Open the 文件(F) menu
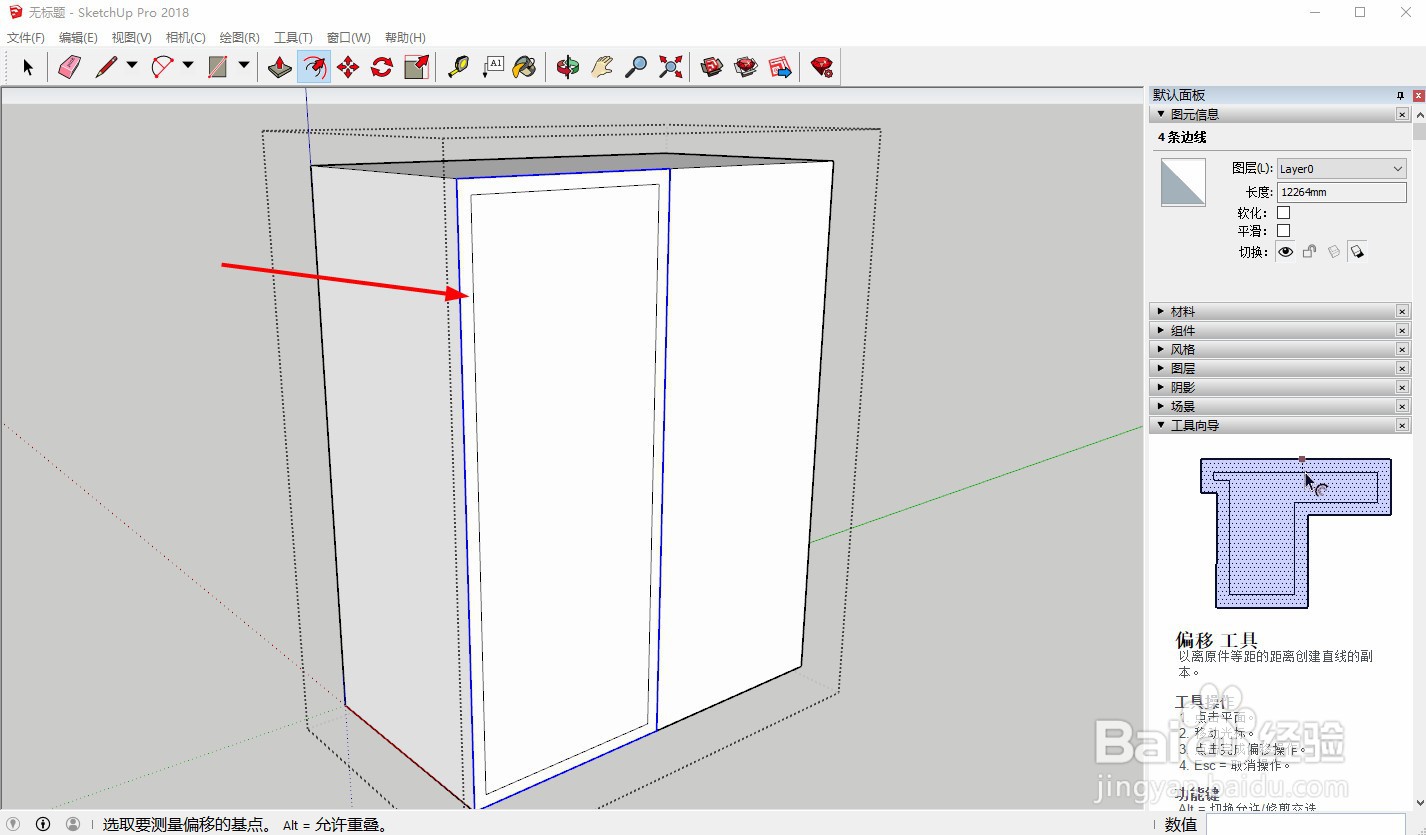Image resolution: width=1426 pixels, height=835 pixels. pos(26,38)
